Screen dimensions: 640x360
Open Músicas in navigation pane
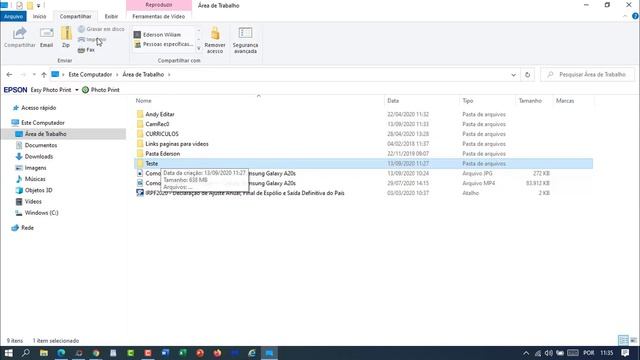[x=35, y=179]
